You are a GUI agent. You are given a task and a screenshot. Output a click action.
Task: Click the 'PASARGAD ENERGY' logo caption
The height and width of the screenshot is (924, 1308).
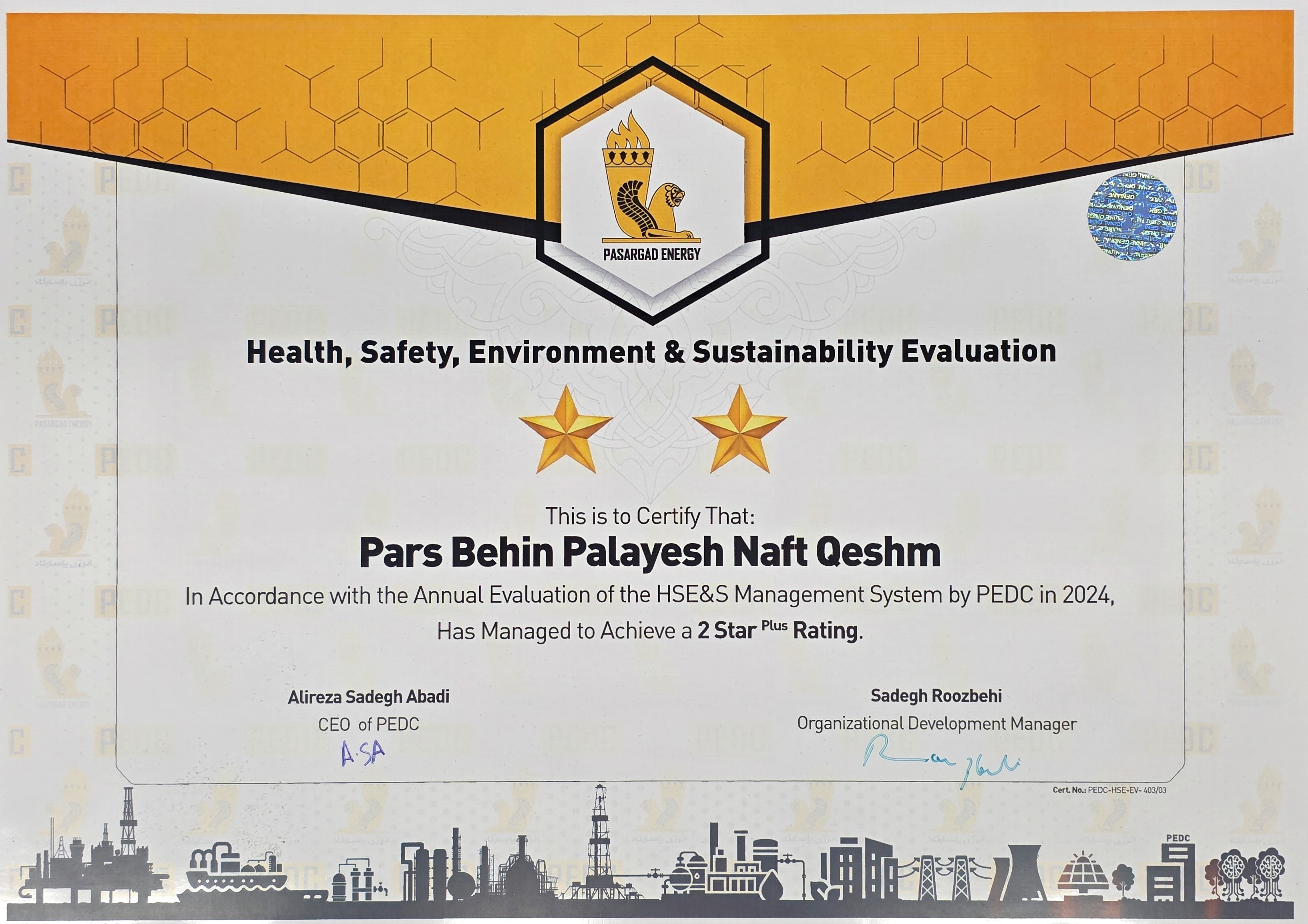pyautogui.click(x=652, y=255)
